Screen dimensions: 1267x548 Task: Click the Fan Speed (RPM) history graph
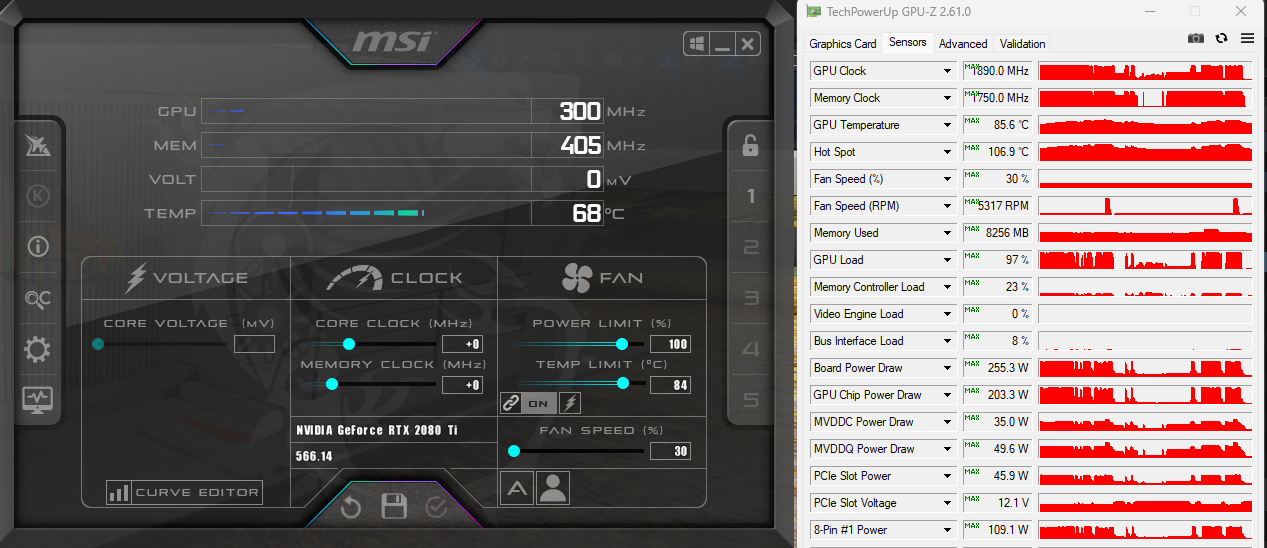point(1145,206)
